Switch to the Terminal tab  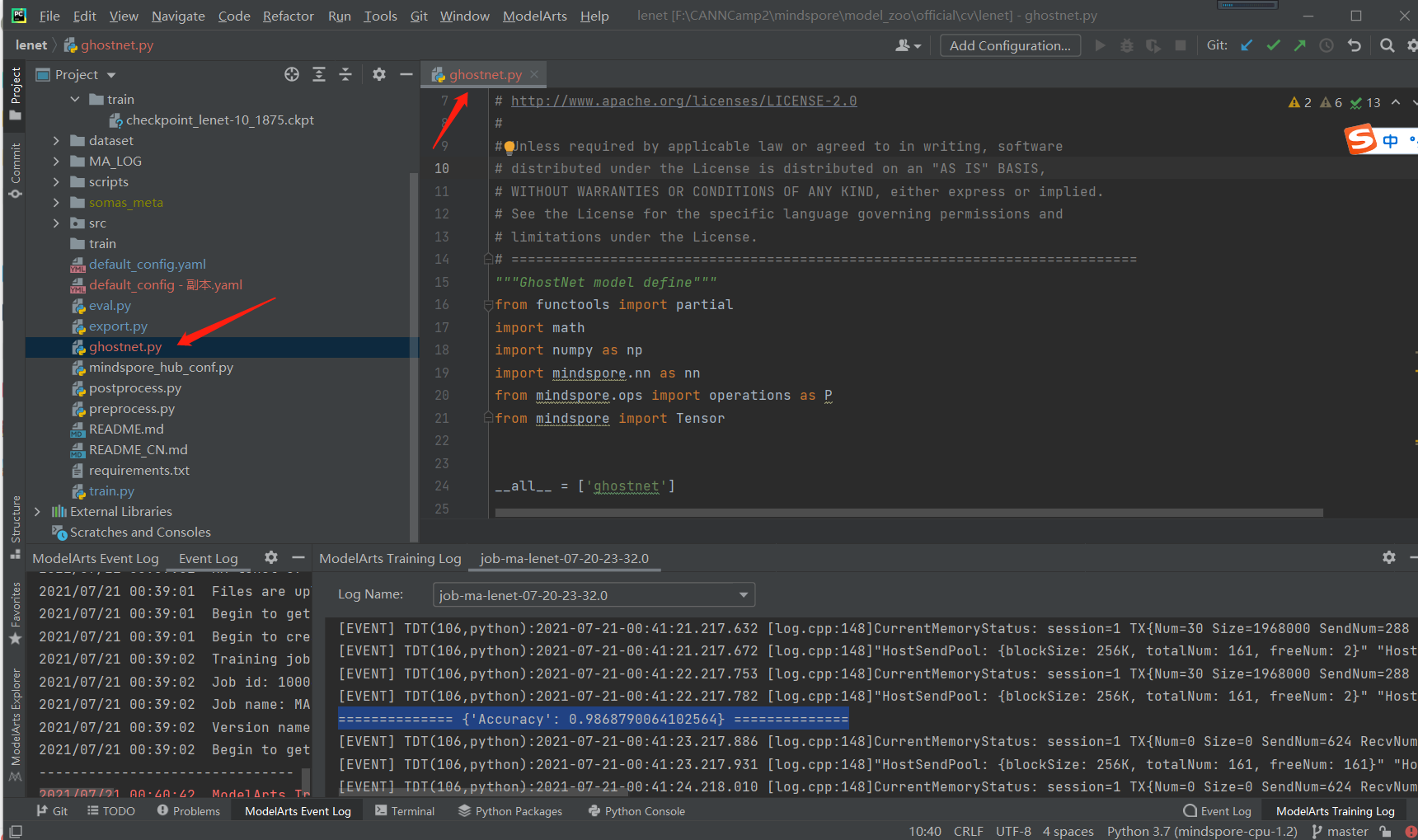[x=405, y=811]
